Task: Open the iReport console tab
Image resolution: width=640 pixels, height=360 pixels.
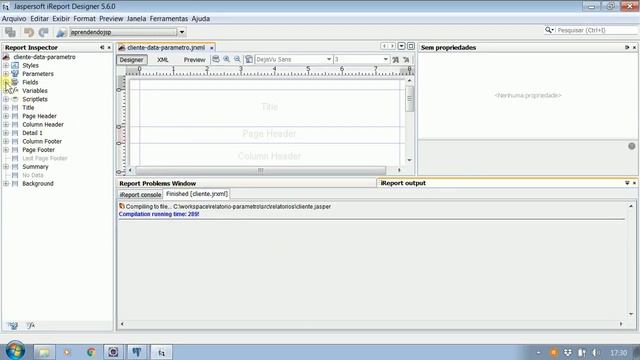Action: [140, 195]
